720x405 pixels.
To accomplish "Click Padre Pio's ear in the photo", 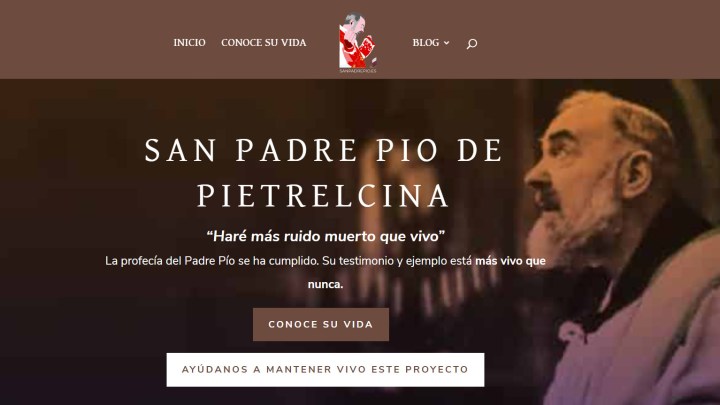I will pos(636,175).
